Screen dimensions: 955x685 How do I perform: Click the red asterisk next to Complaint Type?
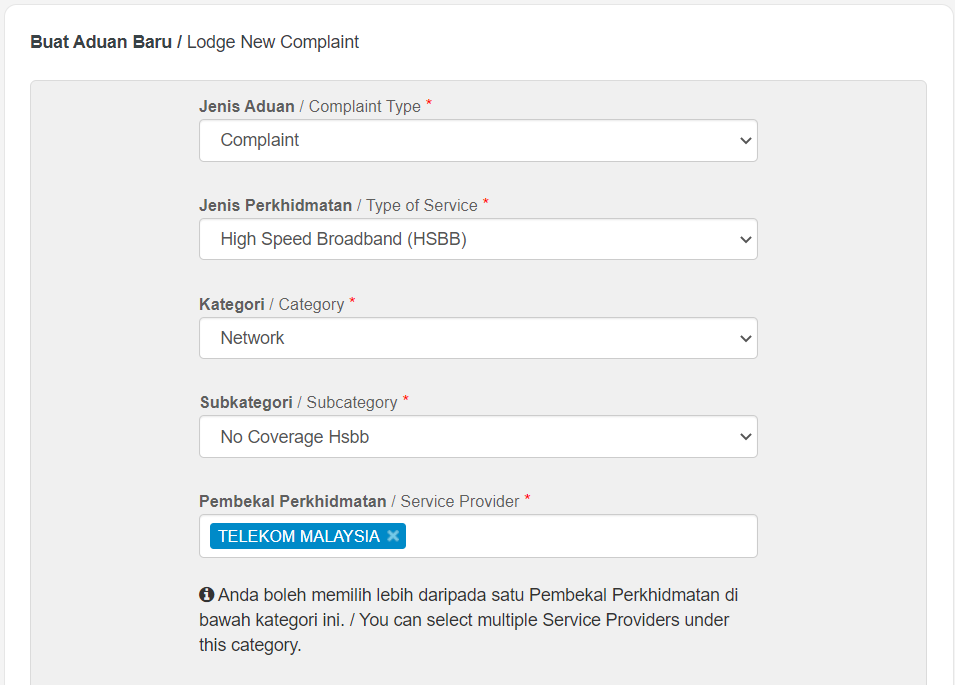(429, 102)
